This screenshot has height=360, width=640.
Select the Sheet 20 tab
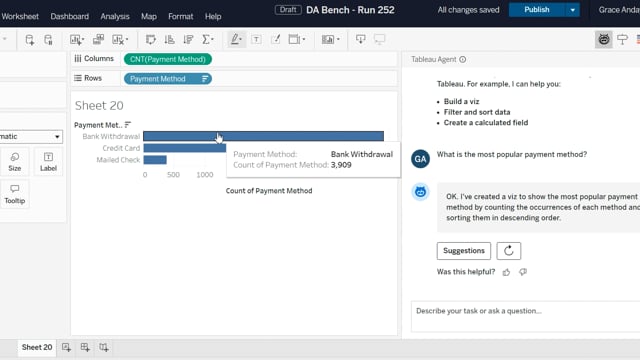37,347
